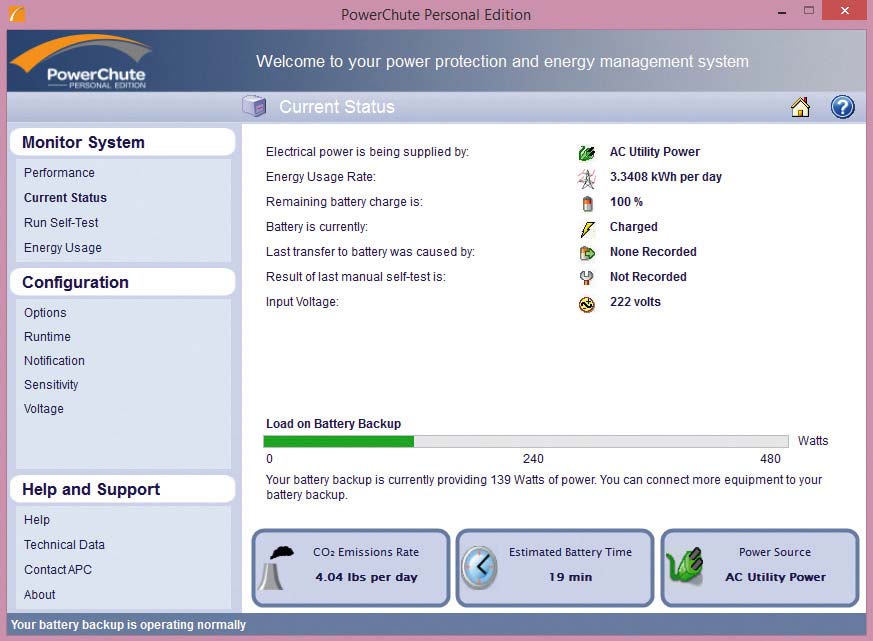Viewport: 873px width, 641px height.
Task: Select Current Status in sidebar
Action: click(65, 198)
